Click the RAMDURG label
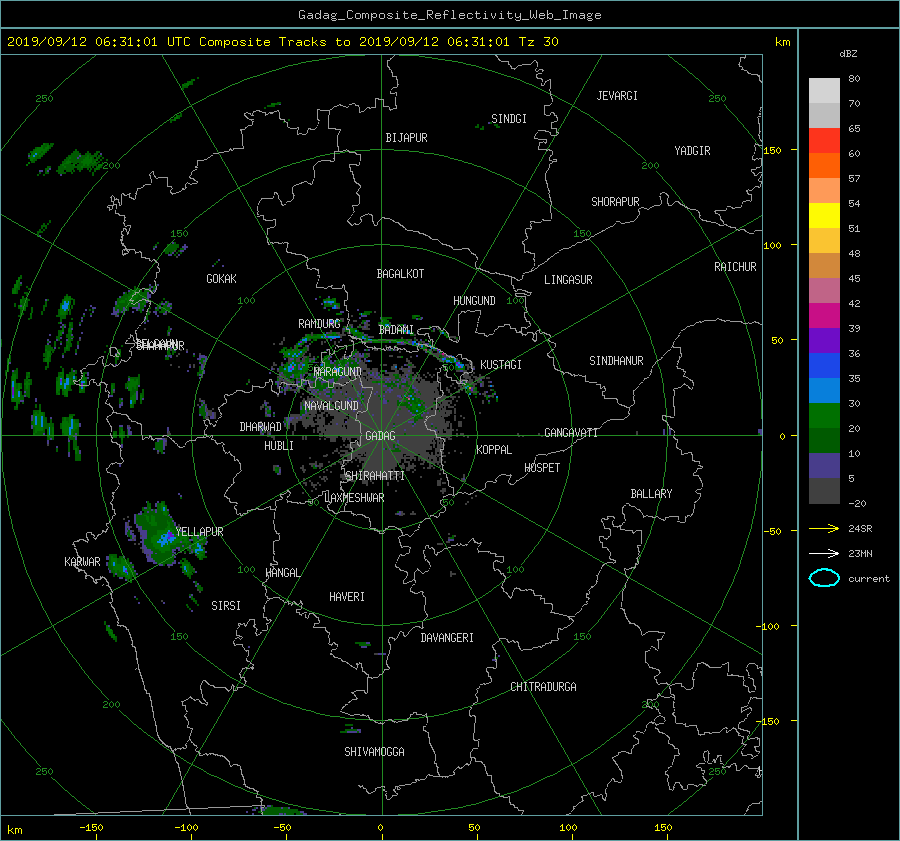The height and width of the screenshot is (841, 900). (x=319, y=324)
